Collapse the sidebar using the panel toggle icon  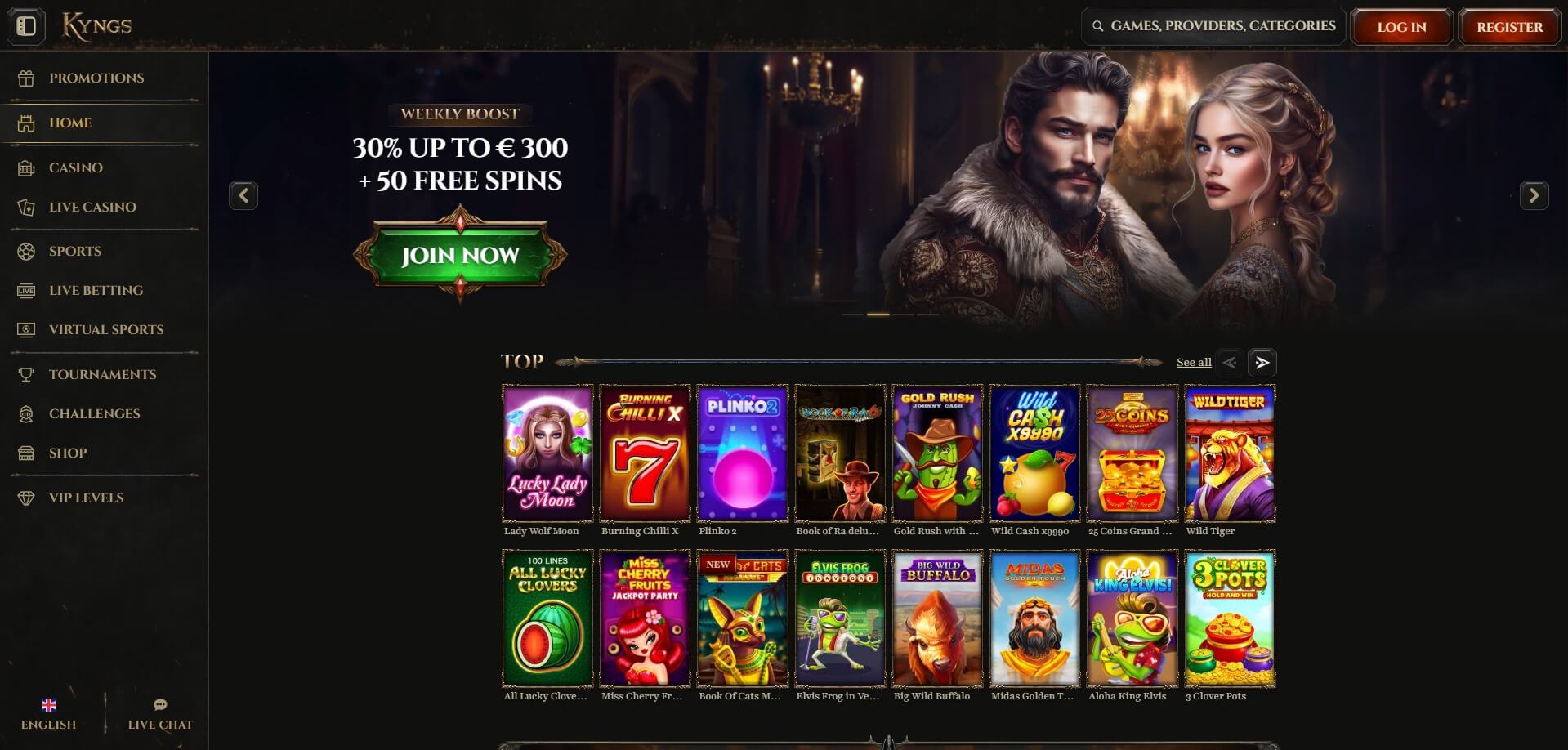tap(26, 26)
